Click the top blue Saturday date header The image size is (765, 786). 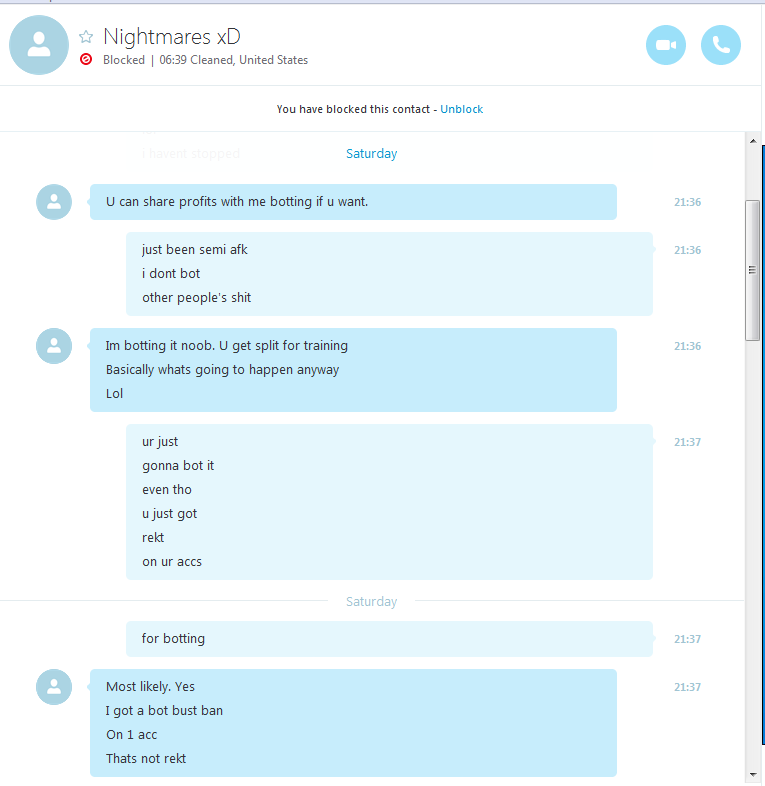click(371, 153)
